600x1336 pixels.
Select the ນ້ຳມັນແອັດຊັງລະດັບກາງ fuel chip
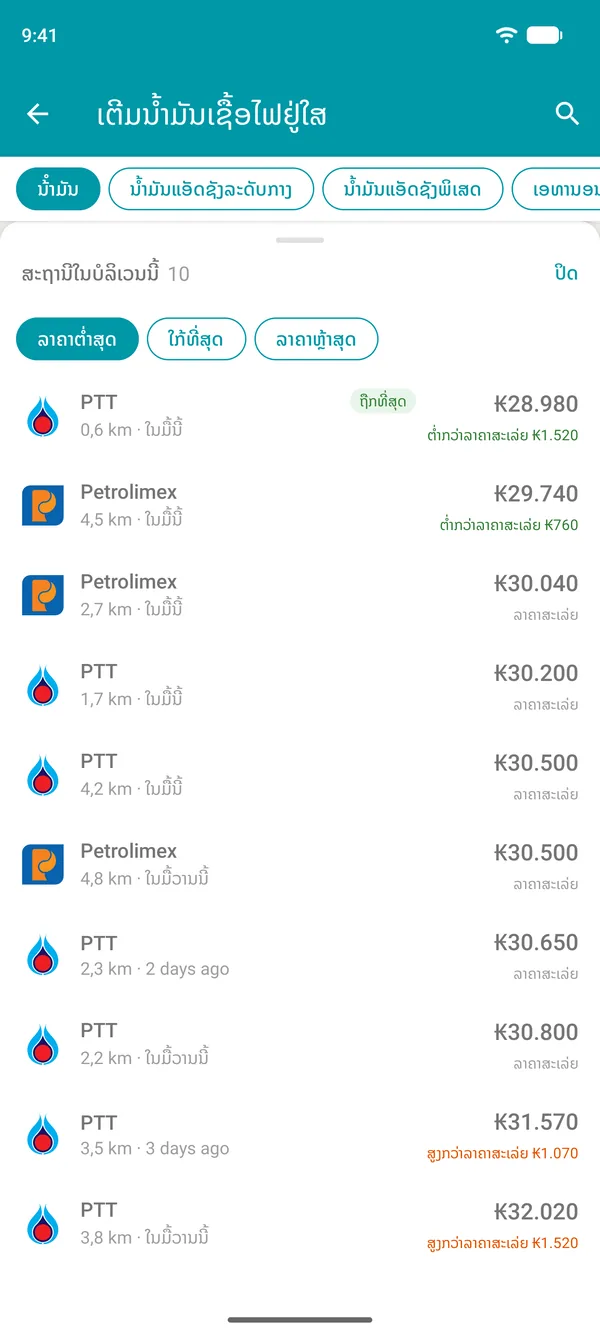pyautogui.click(x=211, y=189)
